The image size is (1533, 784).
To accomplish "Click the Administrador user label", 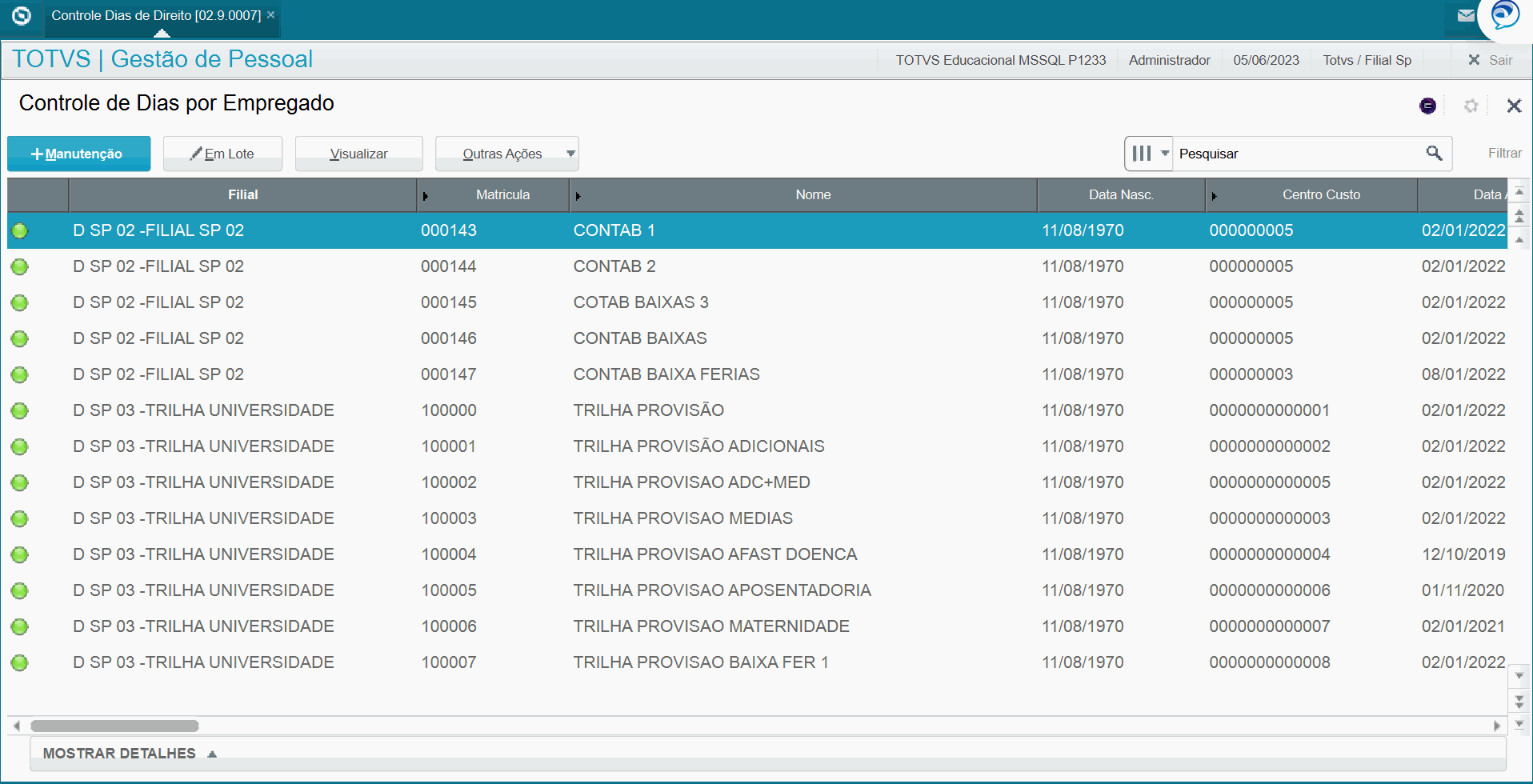I will tap(1169, 60).
